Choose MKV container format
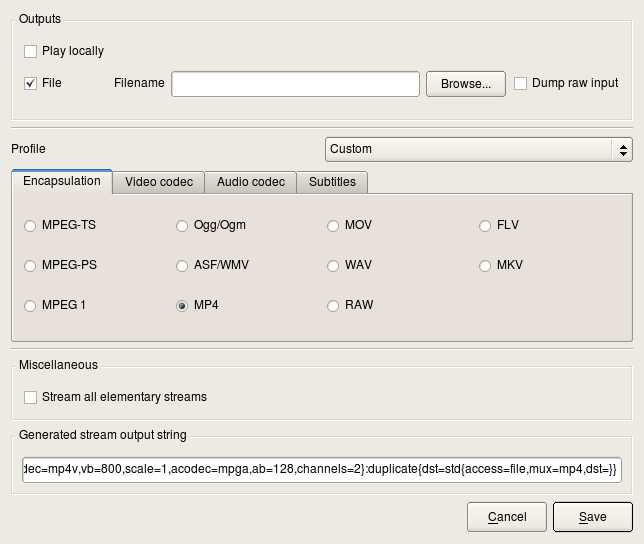 click(485, 266)
